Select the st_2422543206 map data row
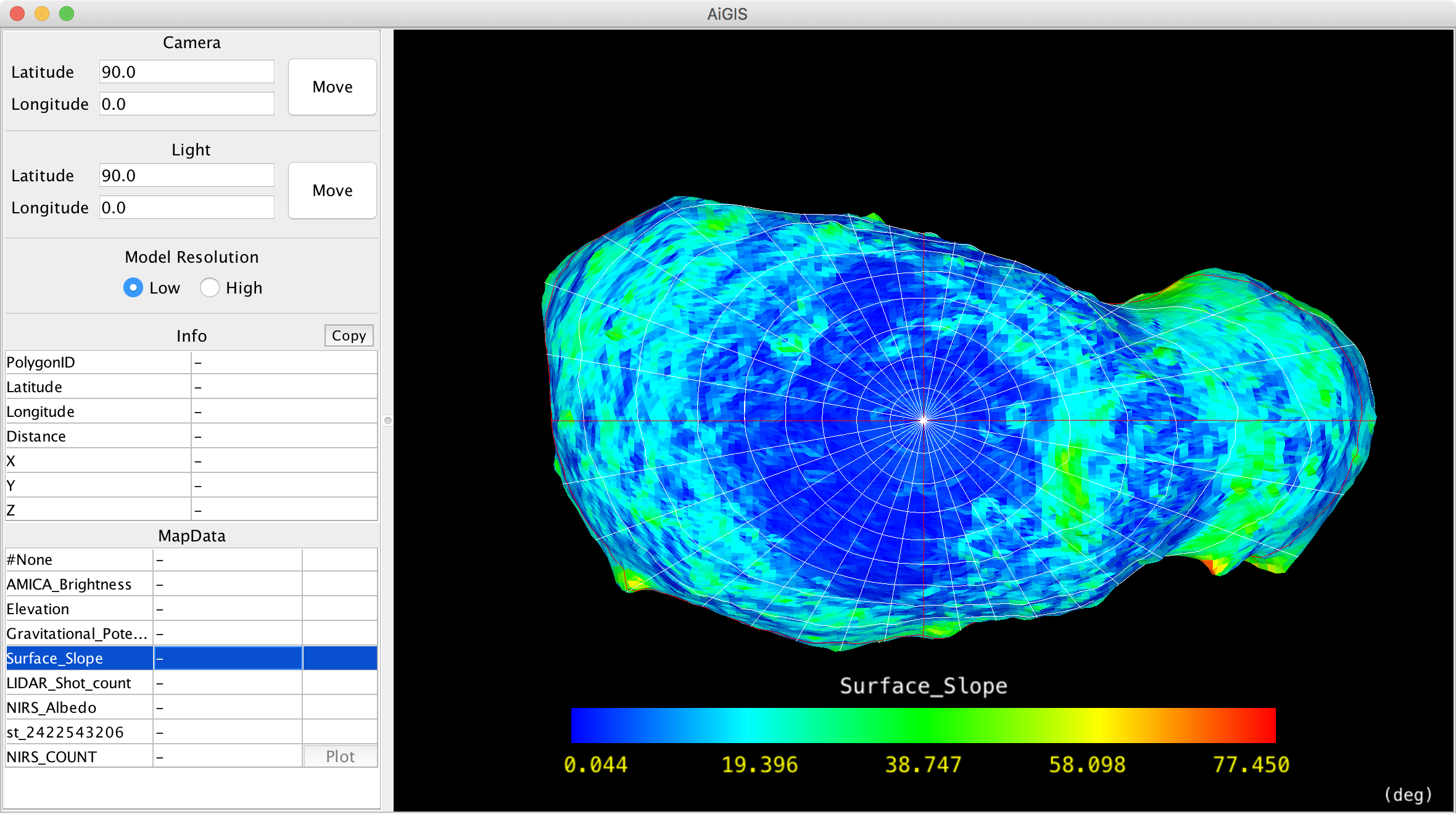This screenshot has width=1456, height=814. pyautogui.click(x=79, y=733)
